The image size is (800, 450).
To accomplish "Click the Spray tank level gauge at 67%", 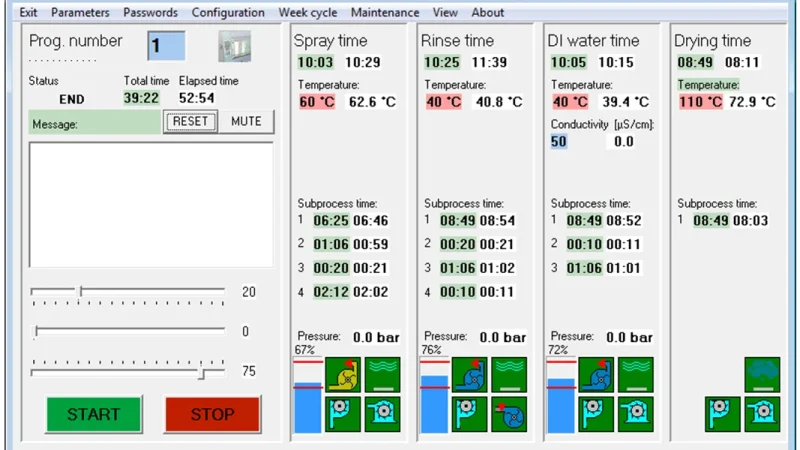I will pos(308,395).
